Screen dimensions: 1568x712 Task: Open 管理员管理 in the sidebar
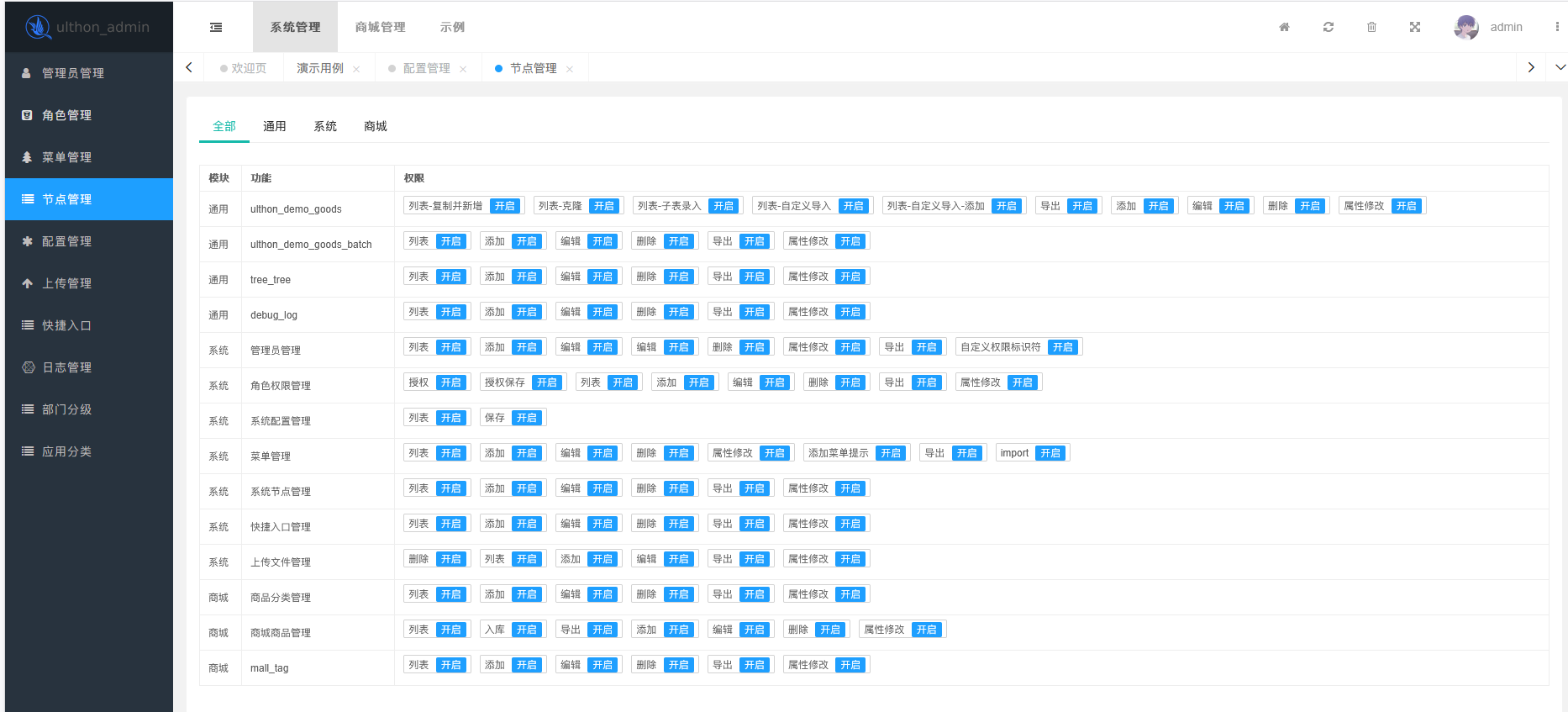coord(73,73)
